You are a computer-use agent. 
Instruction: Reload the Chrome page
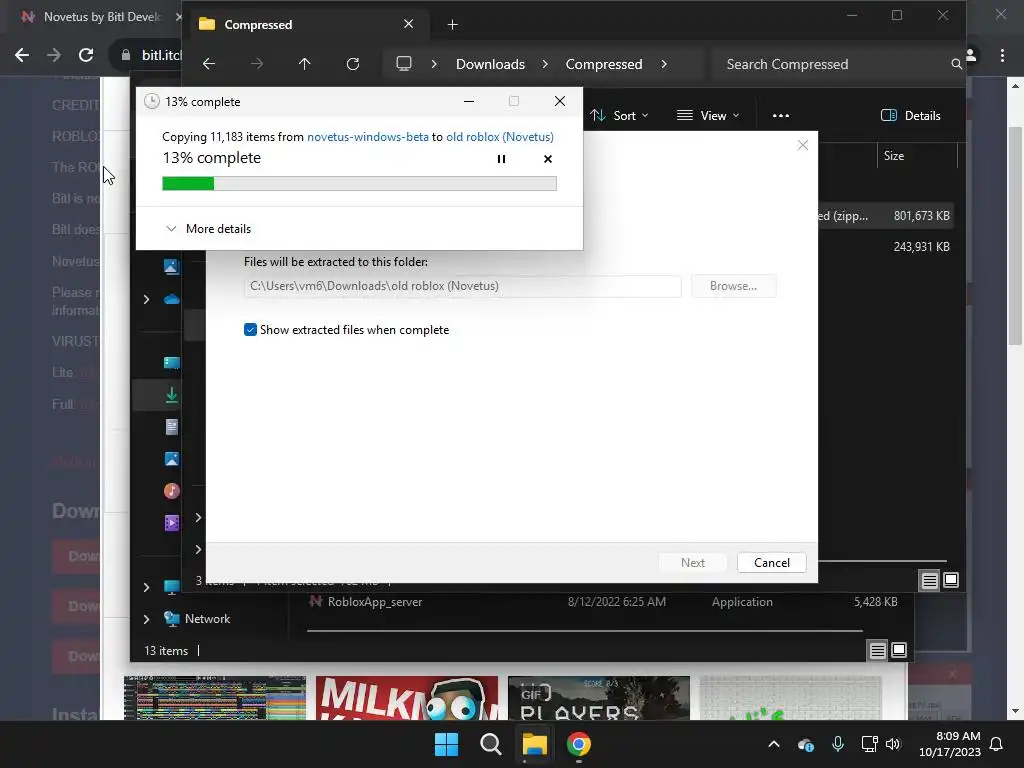tap(86, 55)
